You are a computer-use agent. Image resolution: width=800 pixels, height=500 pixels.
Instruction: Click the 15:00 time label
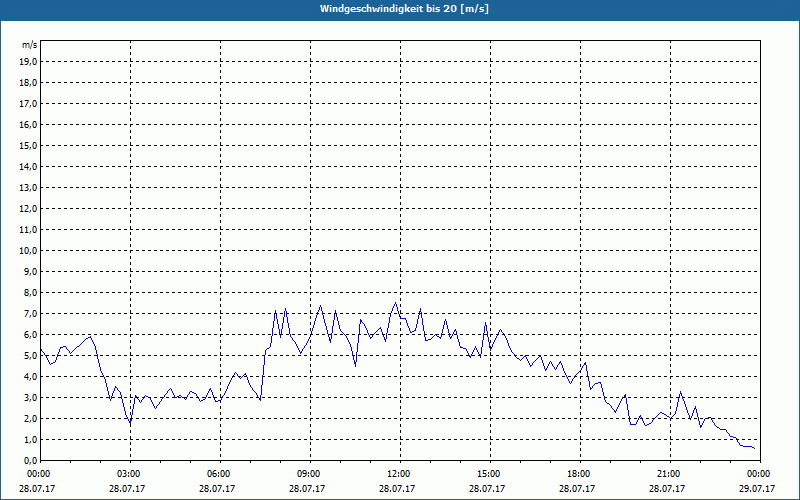[x=491, y=474]
